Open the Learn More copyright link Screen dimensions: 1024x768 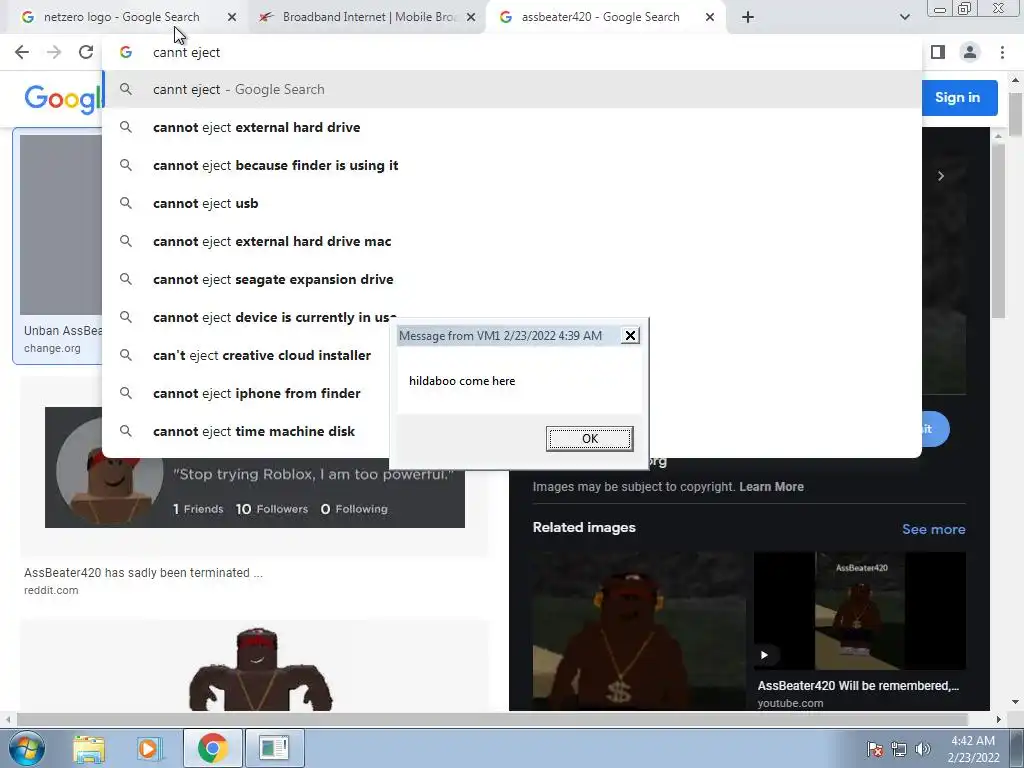coord(771,487)
